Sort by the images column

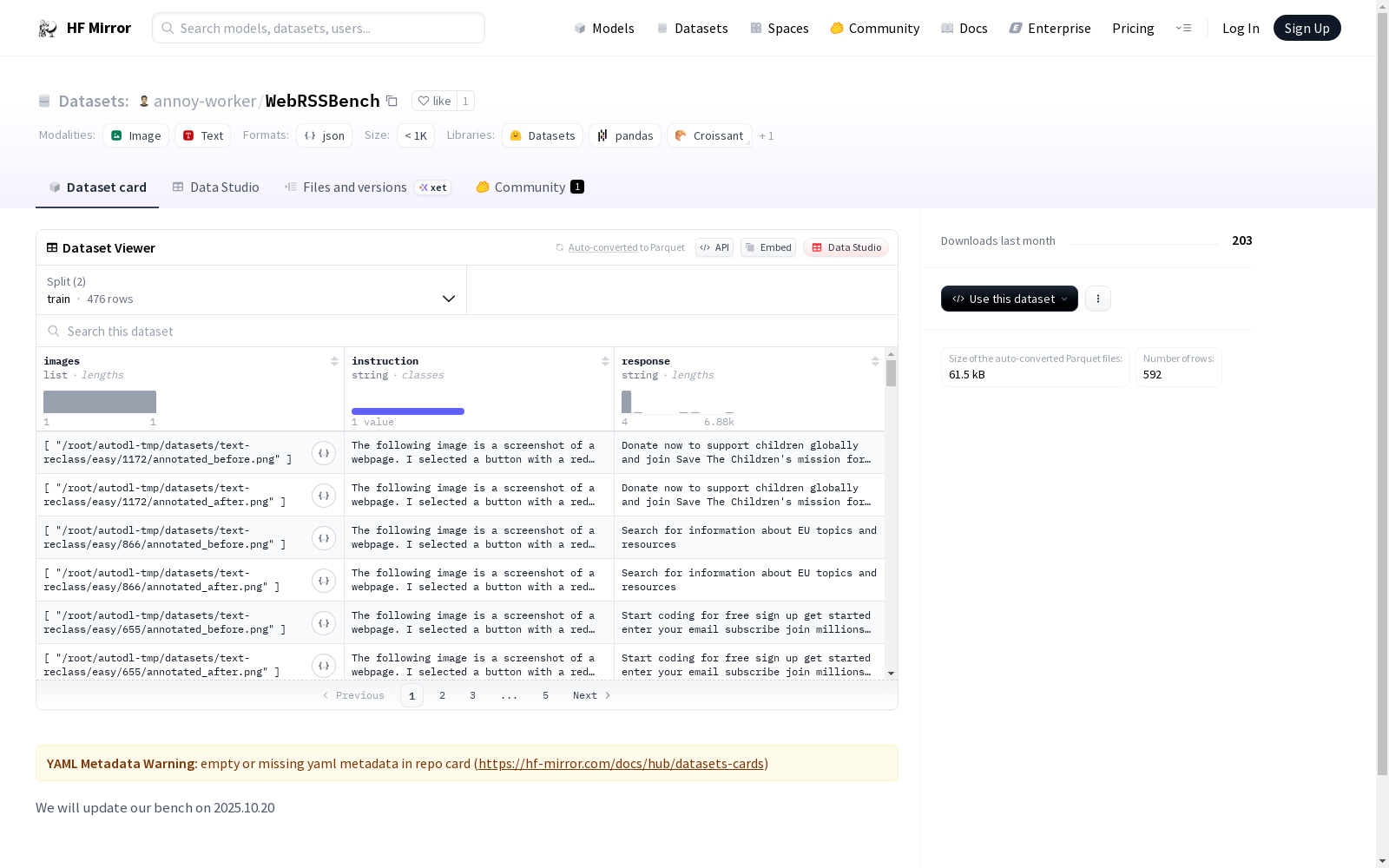(334, 361)
